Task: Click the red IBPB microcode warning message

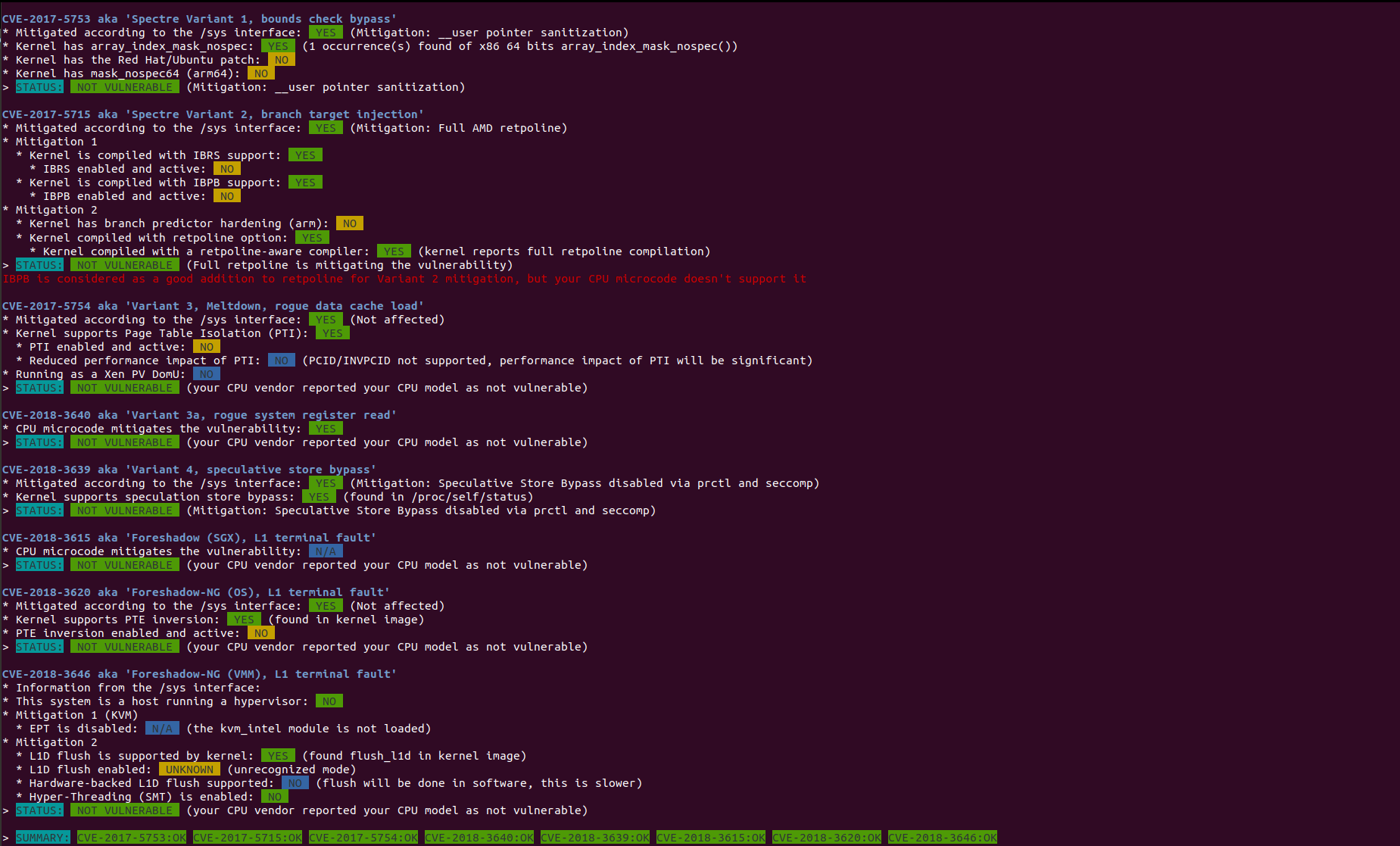Action: tap(405, 279)
